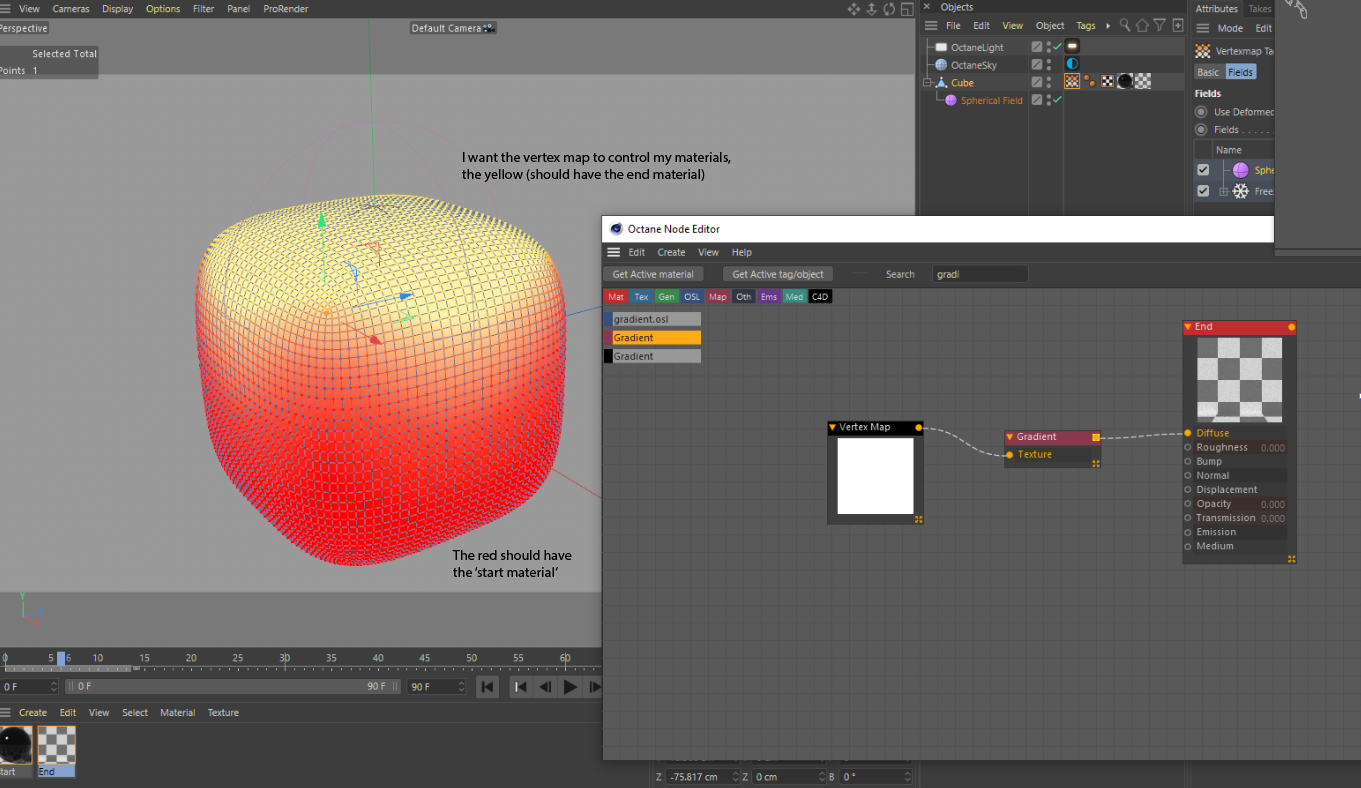Open the Material manager hamburger menu
Image resolution: width=1361 pixels, height=788 pixels.
(x=6, y=713)
